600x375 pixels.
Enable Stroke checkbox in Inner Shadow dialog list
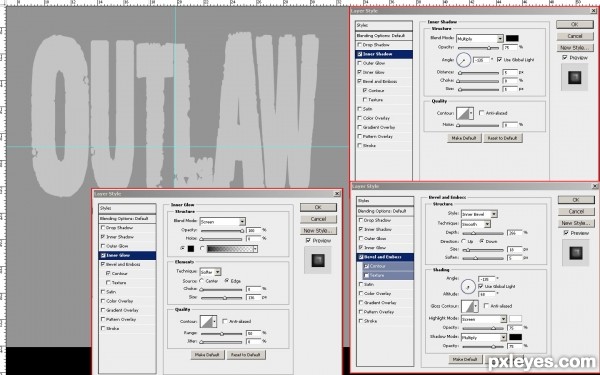click(x=359, y=145)
